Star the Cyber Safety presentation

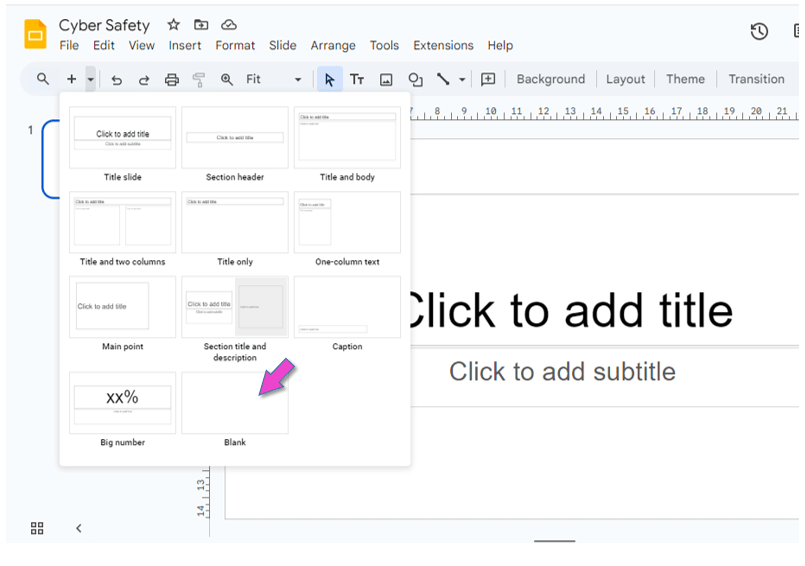point(174,25)
